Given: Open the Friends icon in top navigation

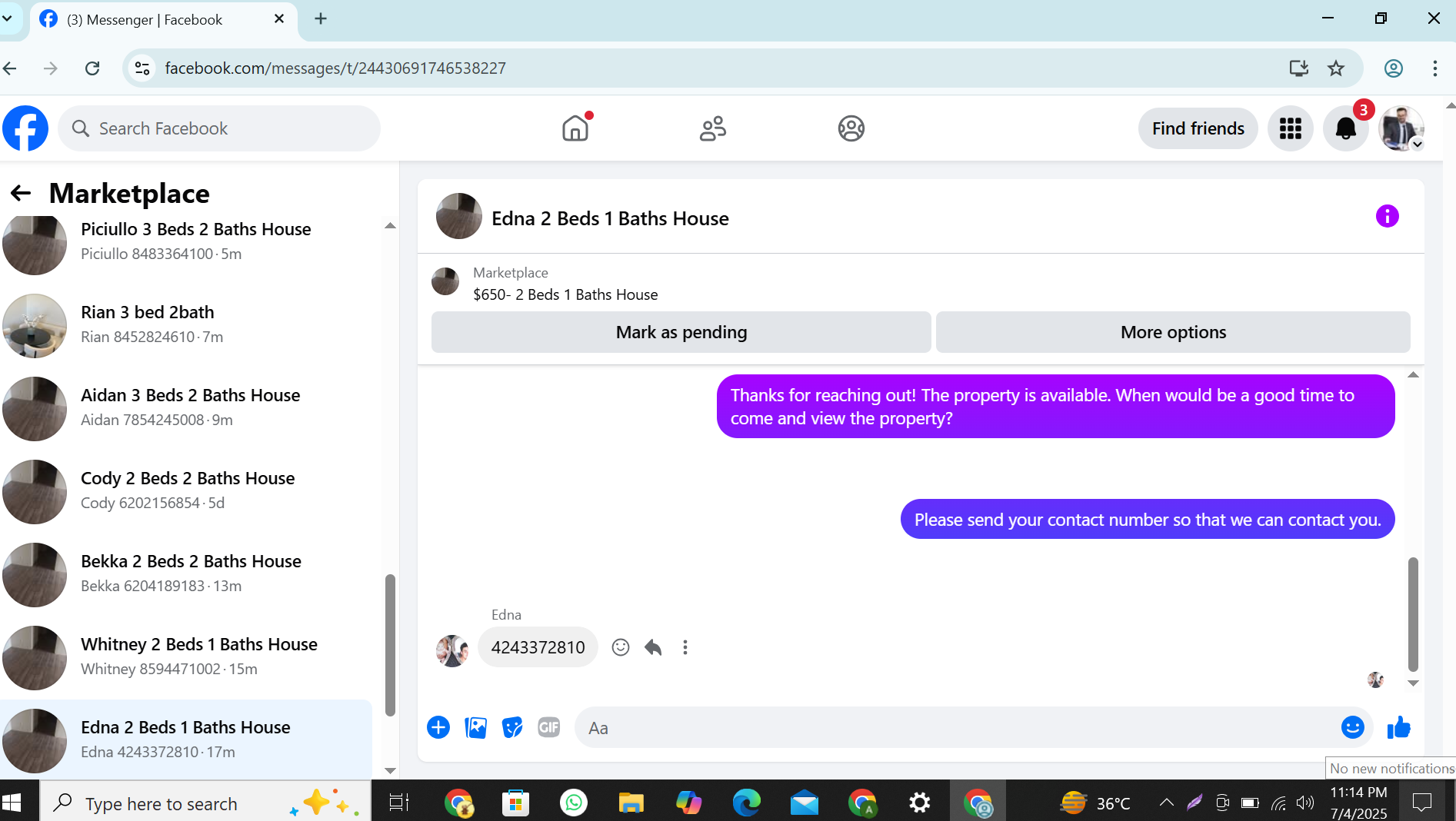Looking at the screenshot, I should click(713, 128).
